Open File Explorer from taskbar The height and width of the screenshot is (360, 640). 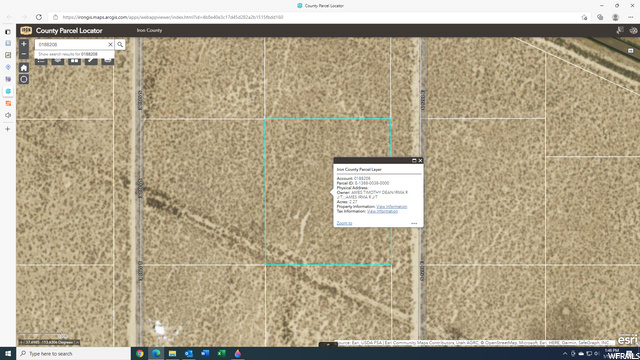(x=173, y=353)
